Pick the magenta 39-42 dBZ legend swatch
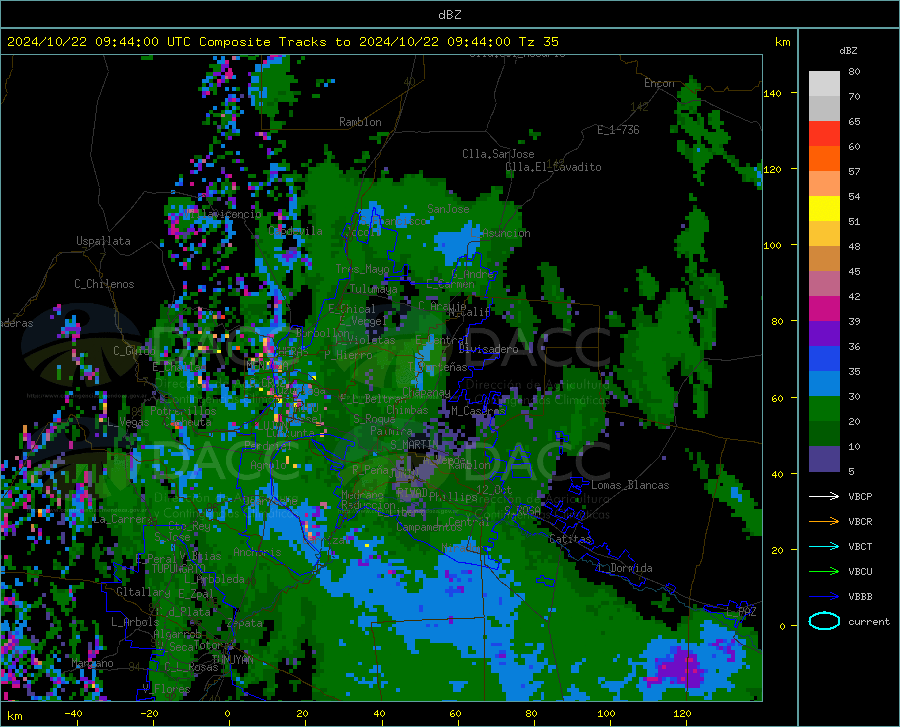 tap(824, 309)
